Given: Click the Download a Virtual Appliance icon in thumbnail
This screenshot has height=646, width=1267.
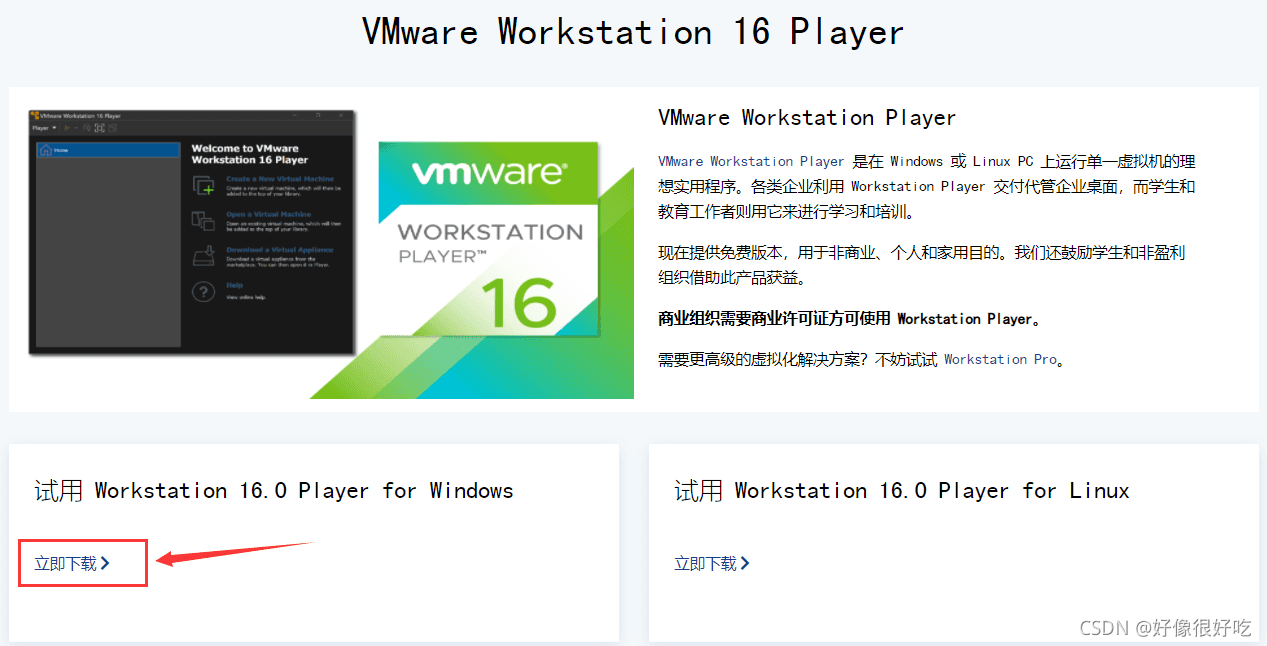Looking at the screenshot, I should point(203,256).
